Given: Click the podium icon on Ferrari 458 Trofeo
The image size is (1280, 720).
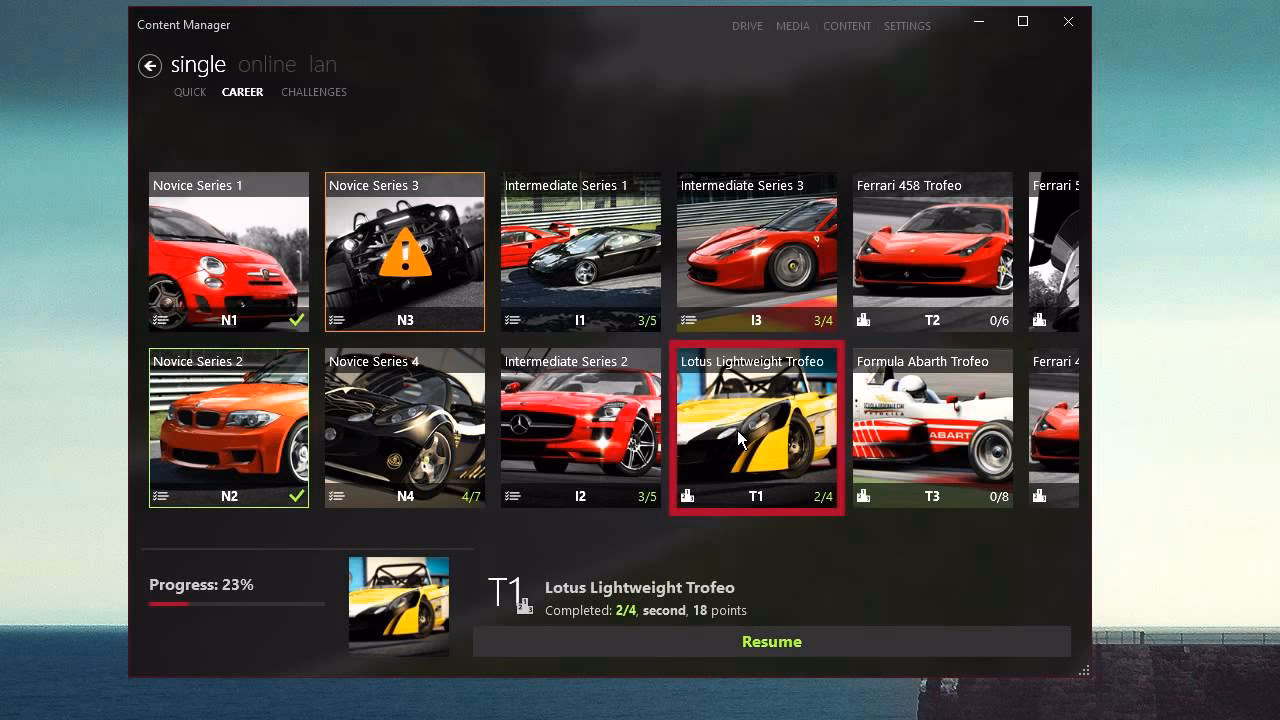Looking at the screenshot, I should coord(863,320).
